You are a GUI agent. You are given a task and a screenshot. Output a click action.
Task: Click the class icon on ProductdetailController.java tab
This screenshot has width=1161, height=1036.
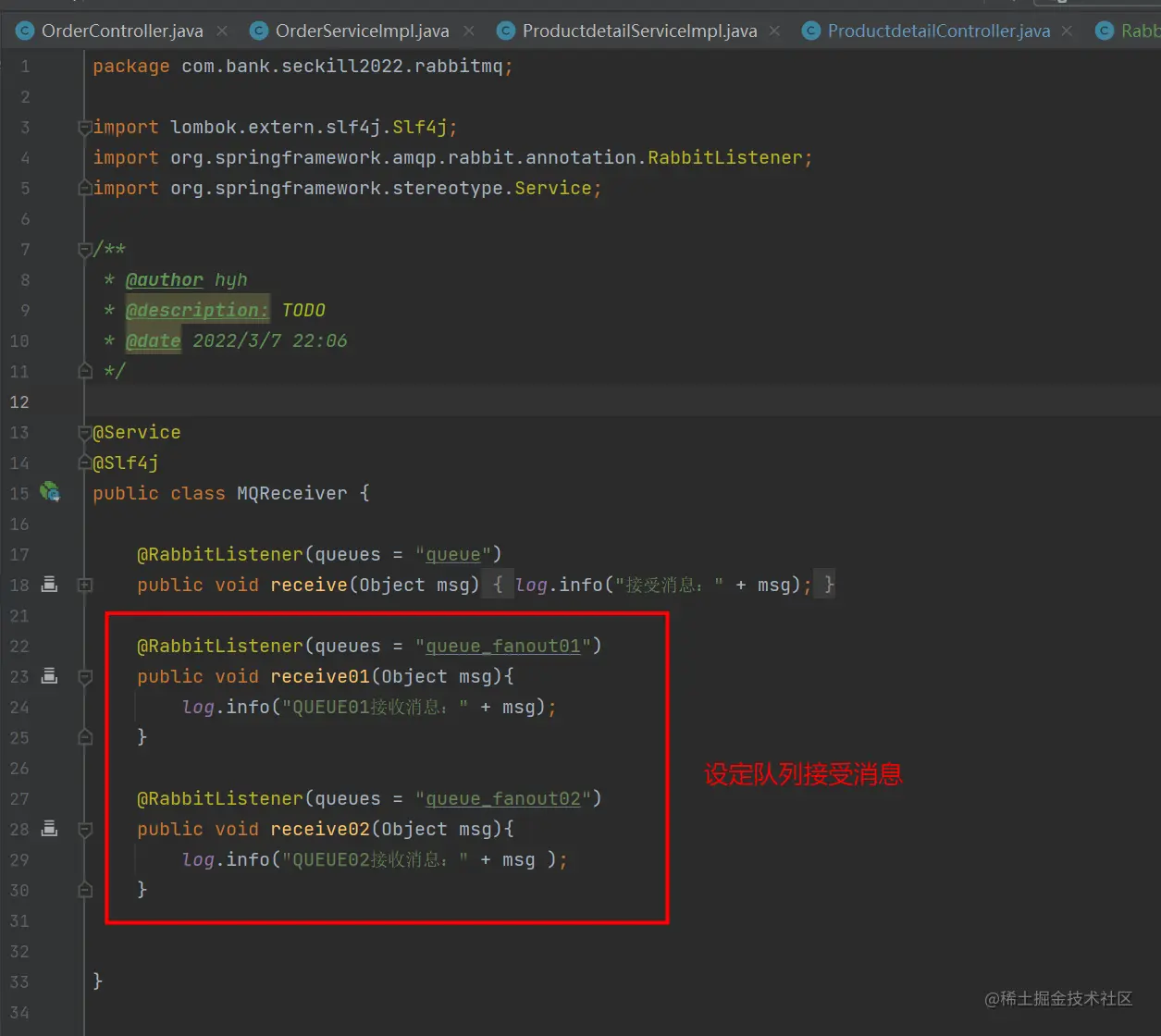pyautogui.click(x=811, y=31)
